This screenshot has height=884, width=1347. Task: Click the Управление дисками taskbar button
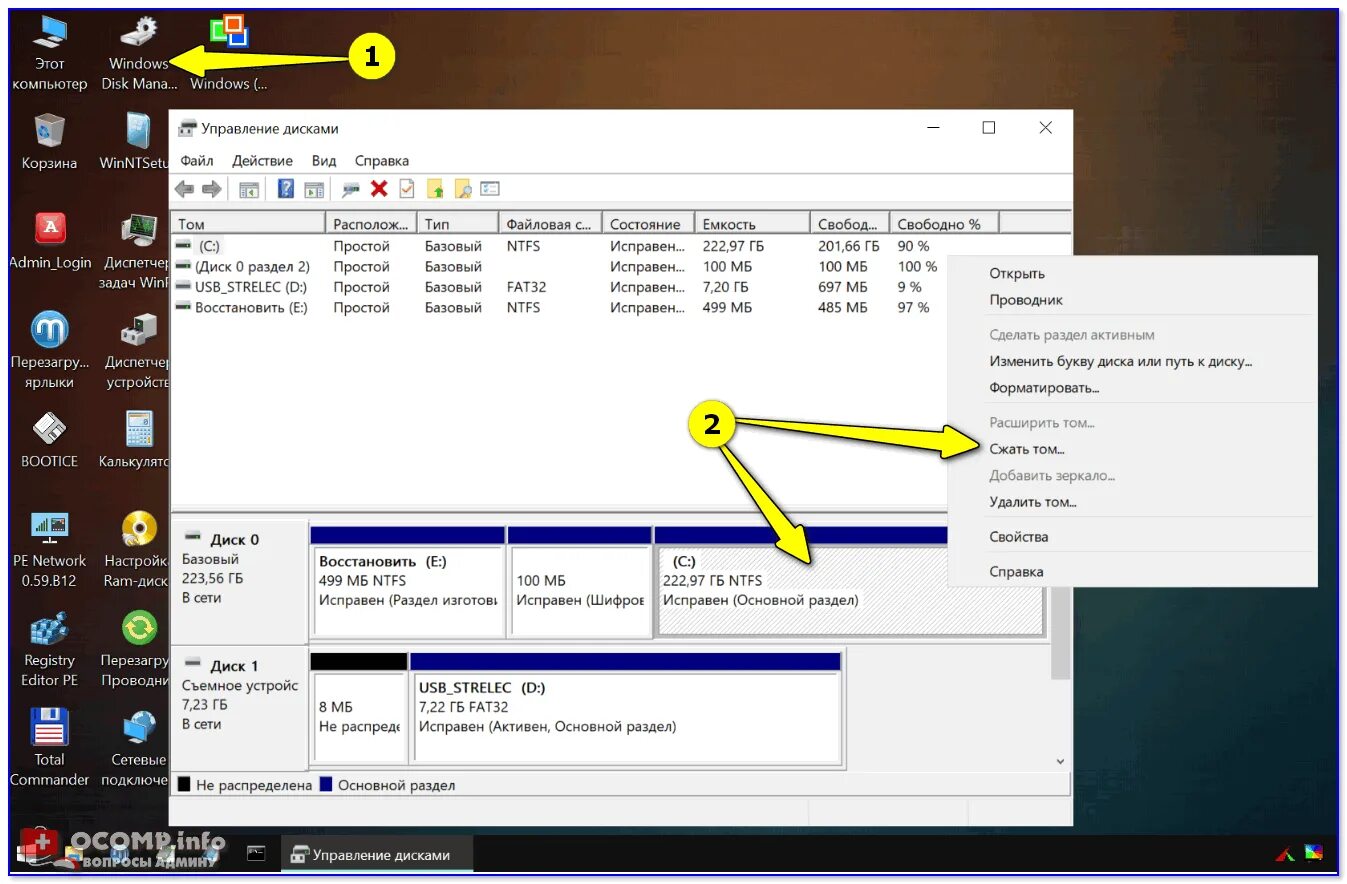pos(377,855)
